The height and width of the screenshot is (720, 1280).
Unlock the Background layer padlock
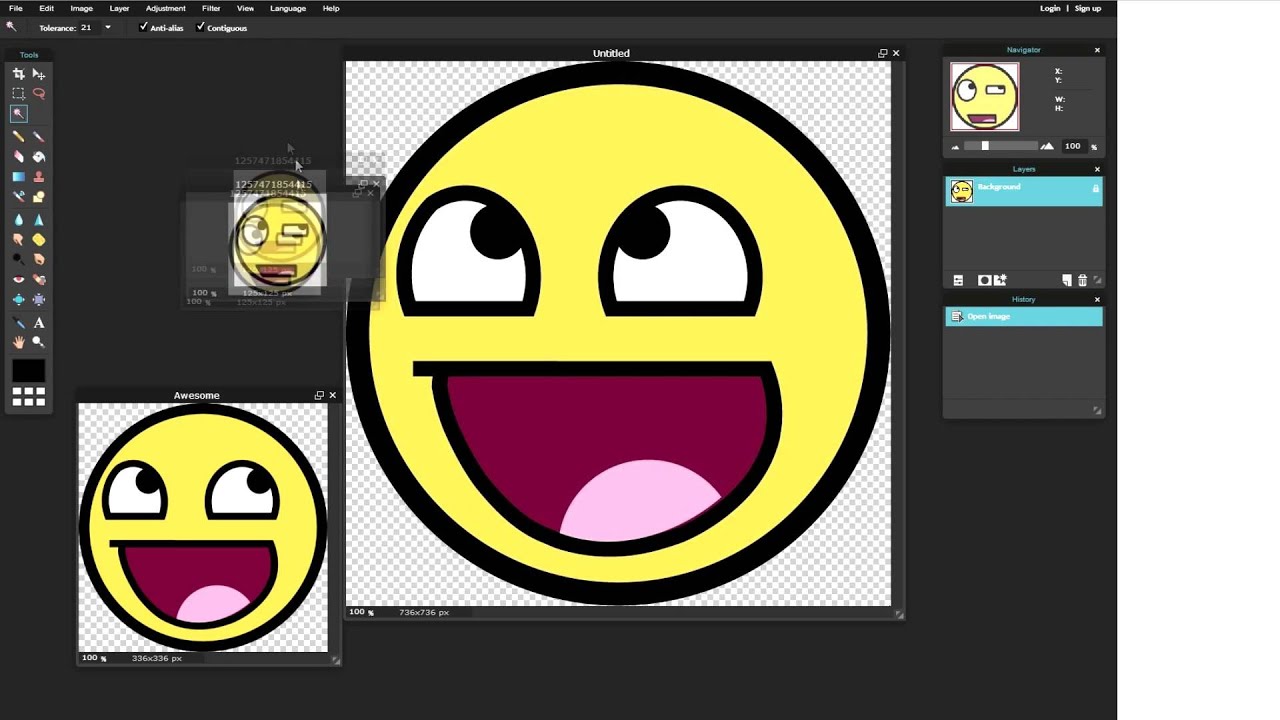click(1095, 188)
